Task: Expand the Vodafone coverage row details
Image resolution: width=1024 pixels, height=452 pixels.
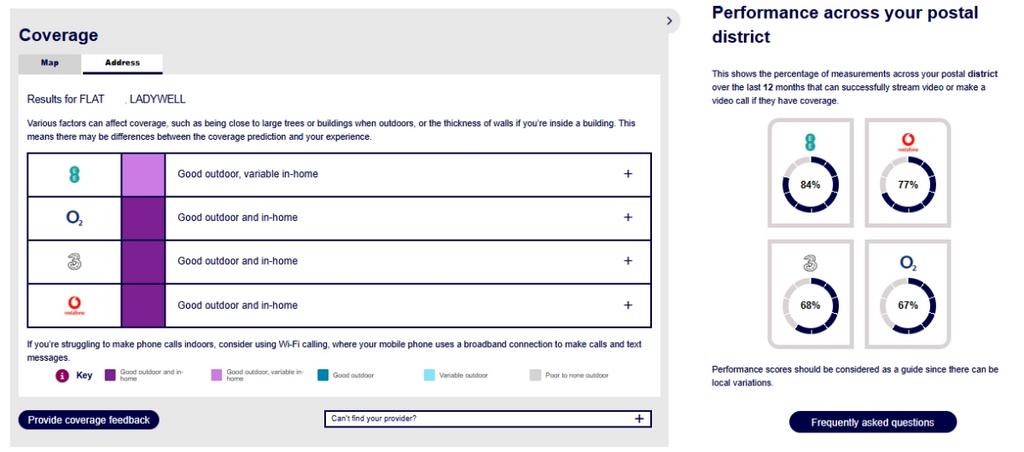Action: pos(628,305)
